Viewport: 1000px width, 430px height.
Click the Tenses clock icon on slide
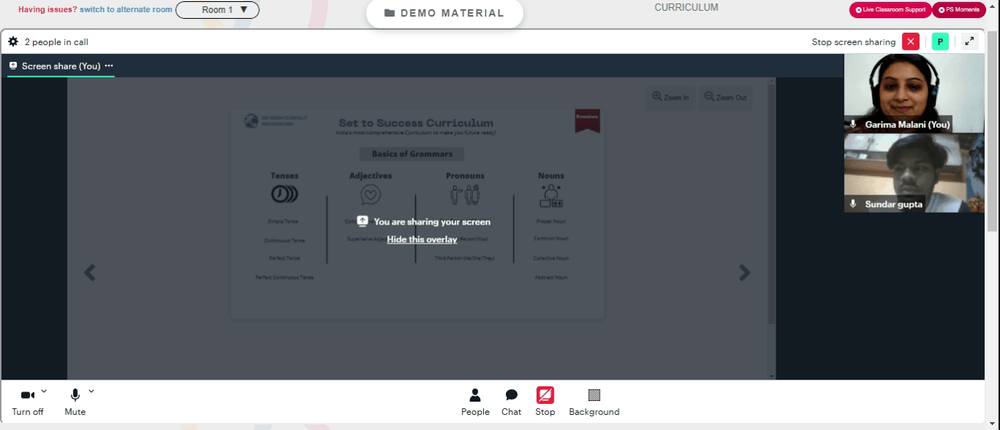(284, 194)
